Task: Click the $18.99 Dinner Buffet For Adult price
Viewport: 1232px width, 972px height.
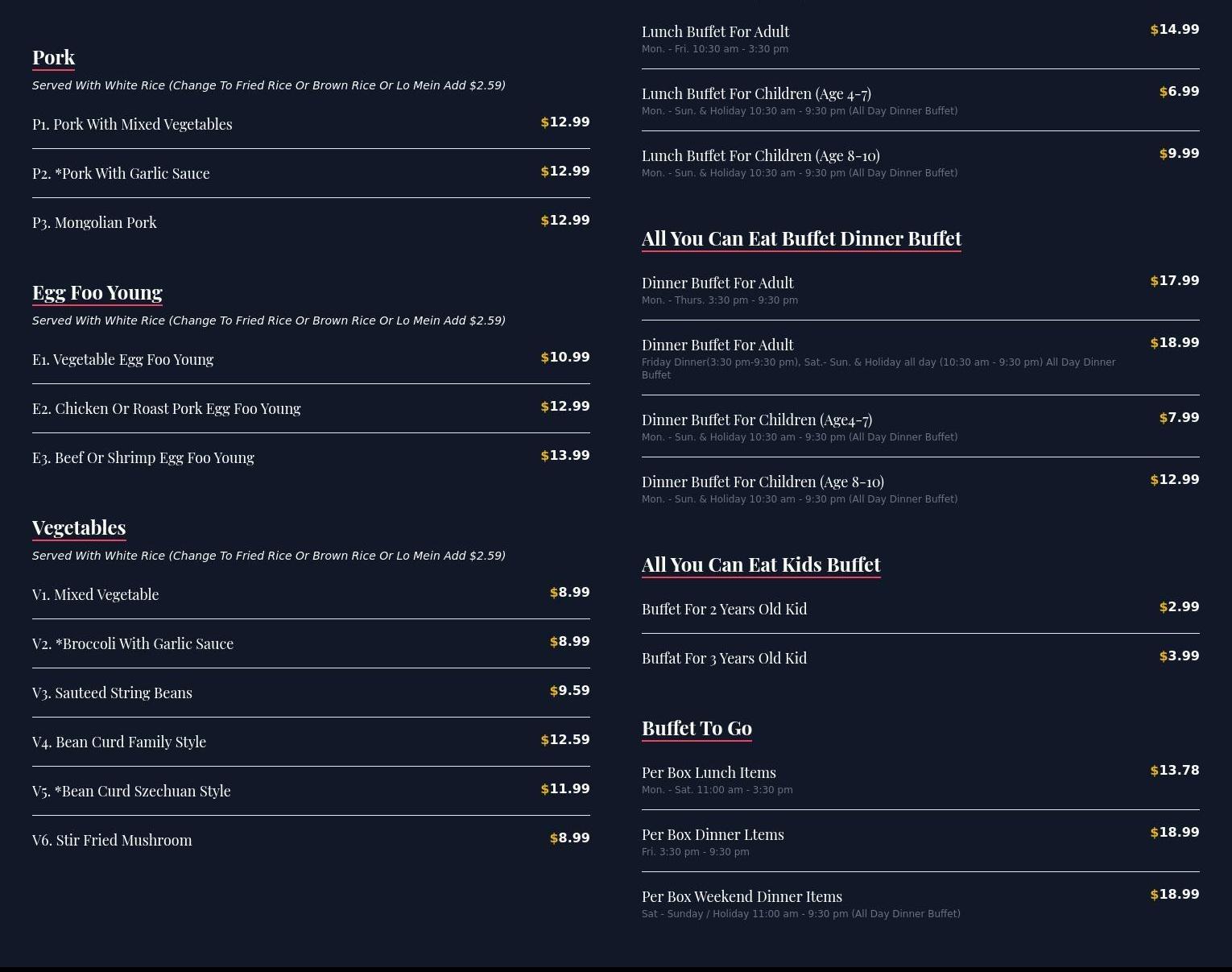Action: point(1175,342)
